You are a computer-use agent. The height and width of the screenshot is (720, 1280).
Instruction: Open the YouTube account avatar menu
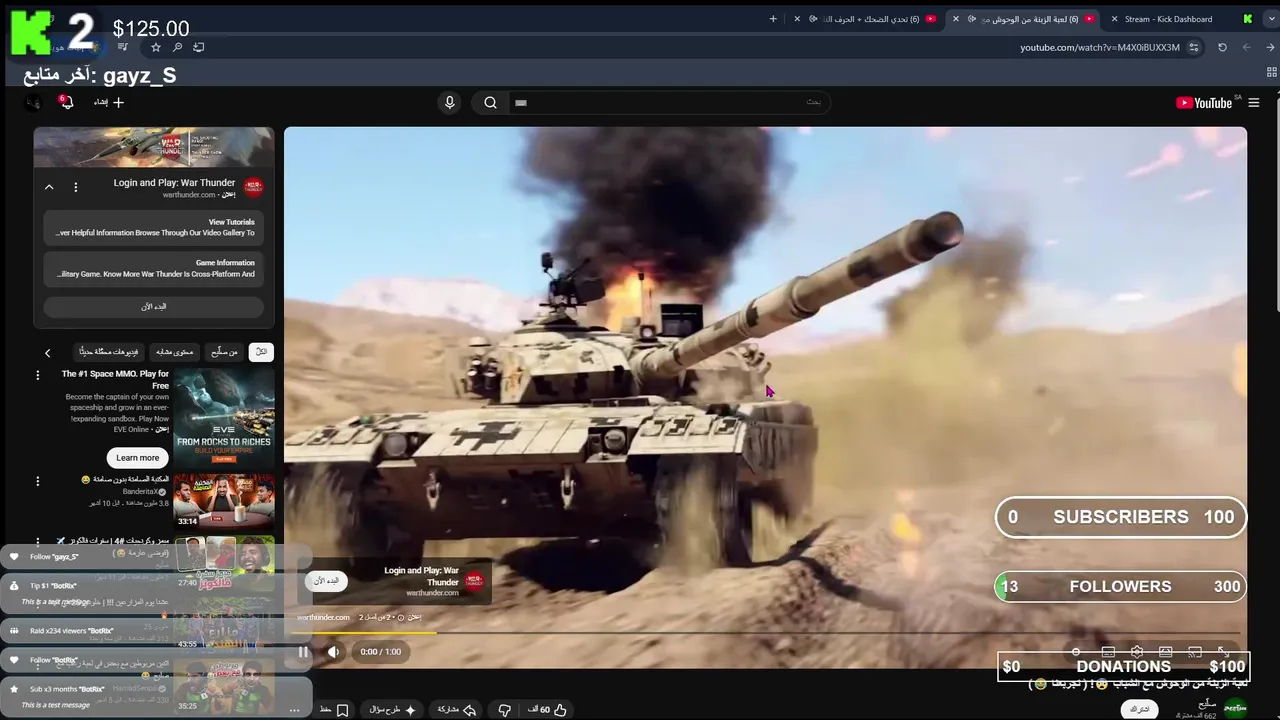(32, 102)
